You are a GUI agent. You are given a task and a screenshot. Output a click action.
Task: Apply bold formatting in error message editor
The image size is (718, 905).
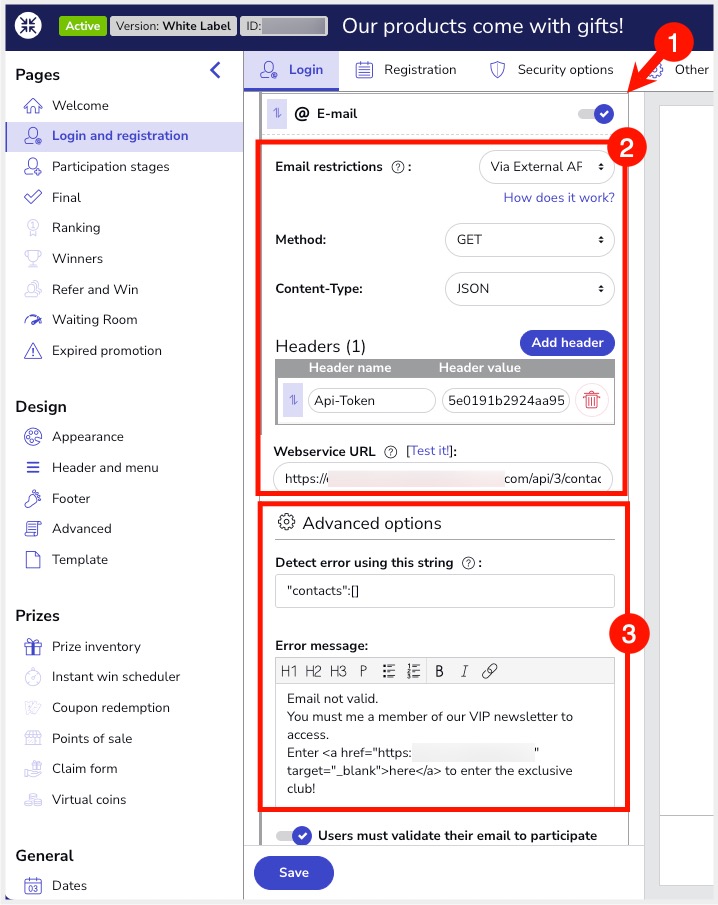pos(440,672)
